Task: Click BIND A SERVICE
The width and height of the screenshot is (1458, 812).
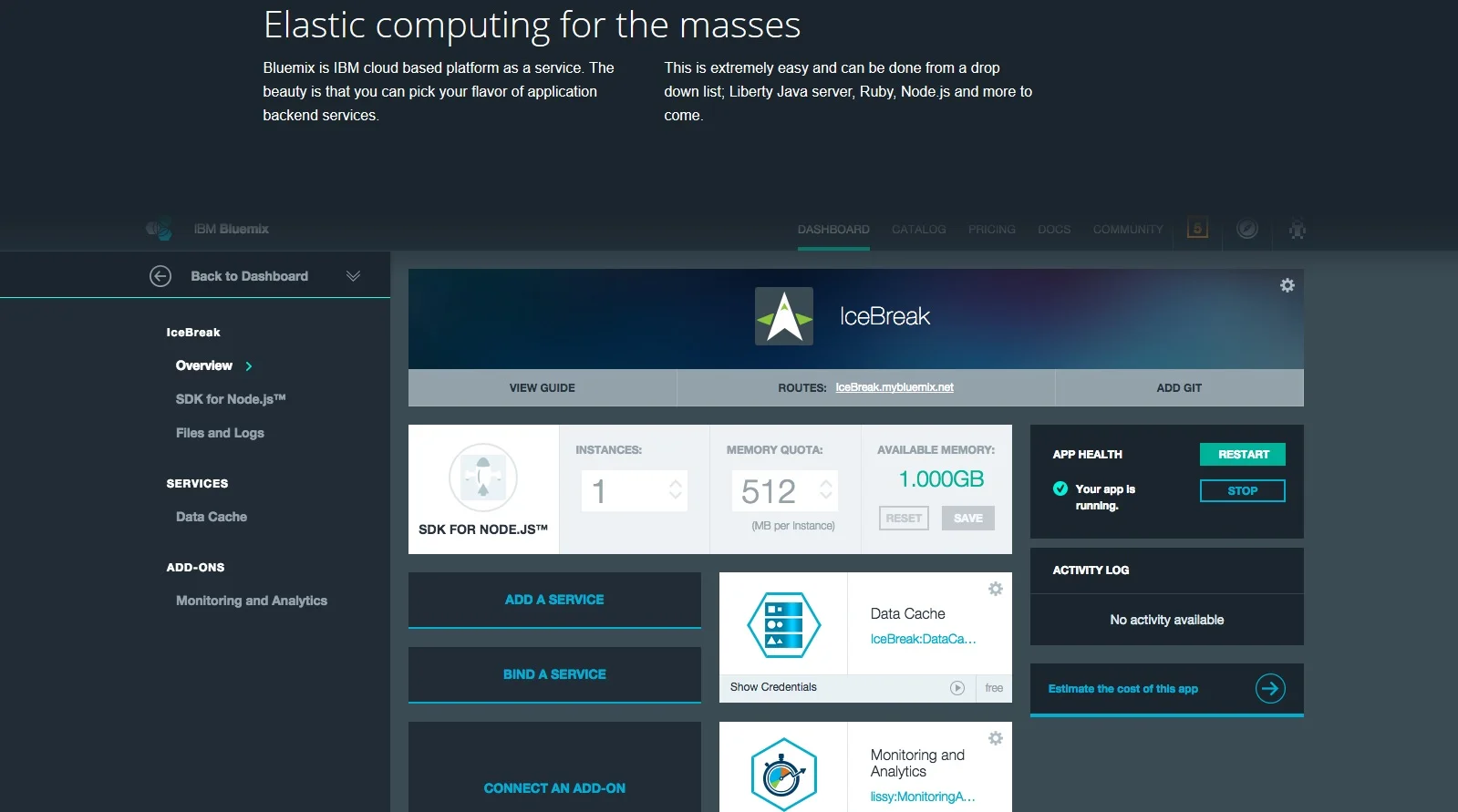Action: click(554, 674)
